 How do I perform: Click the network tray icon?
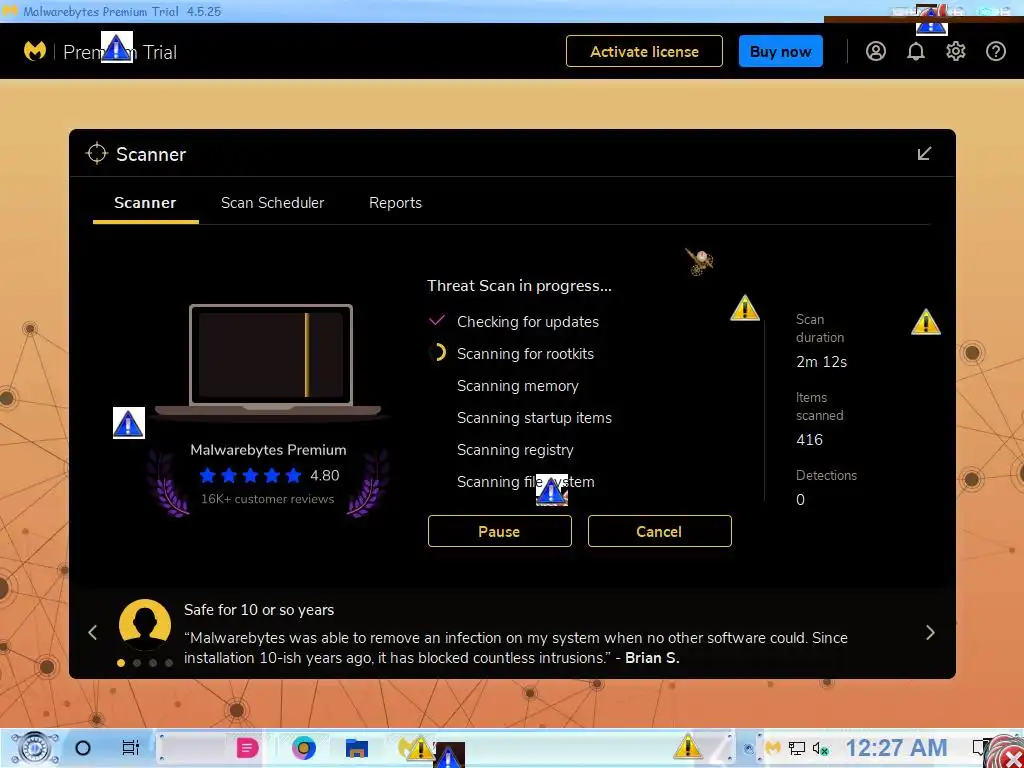797,748
